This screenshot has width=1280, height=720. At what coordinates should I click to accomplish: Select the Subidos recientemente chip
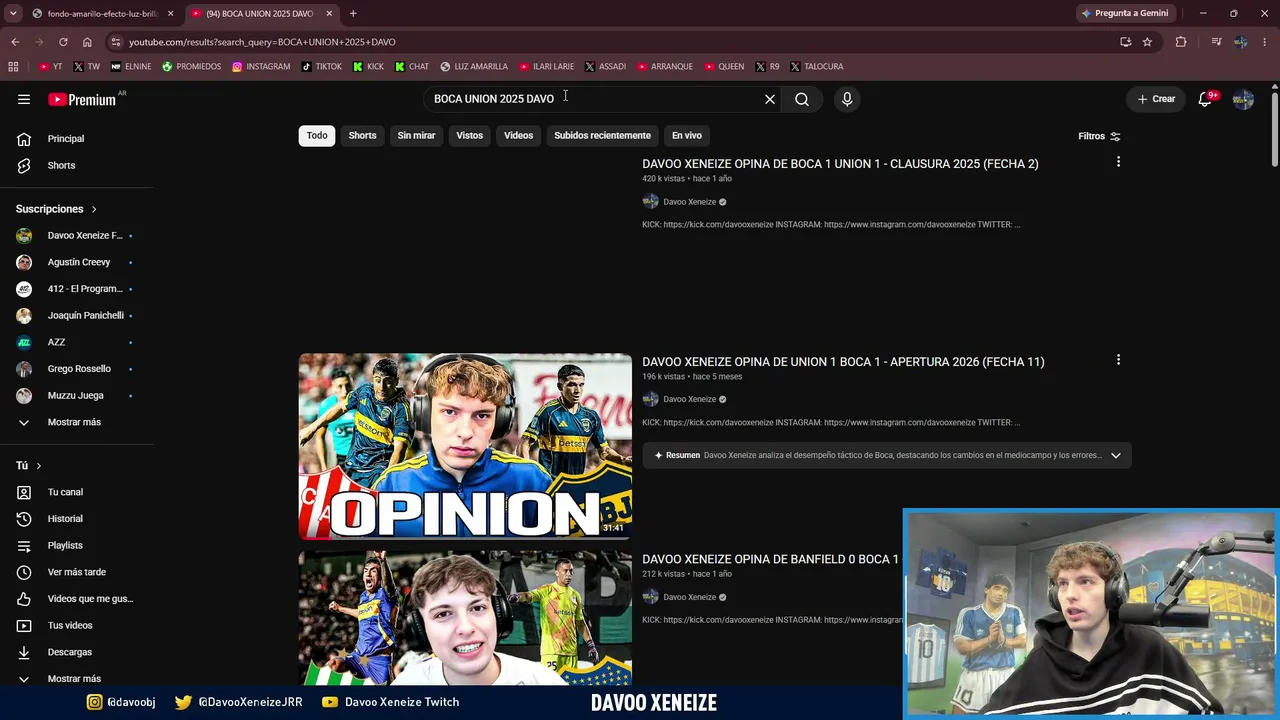tap(602, 135)
